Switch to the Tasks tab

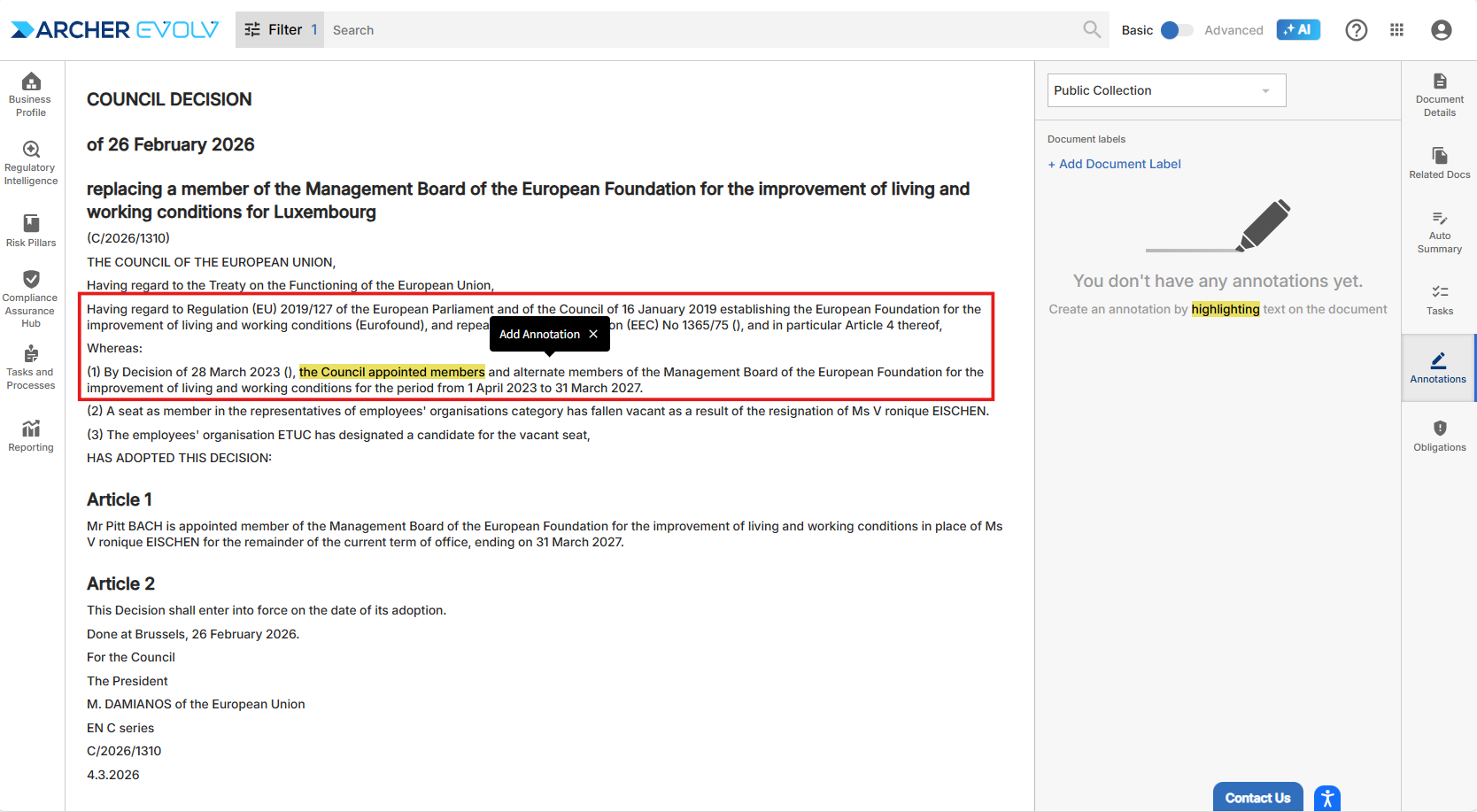point(1439,299)
